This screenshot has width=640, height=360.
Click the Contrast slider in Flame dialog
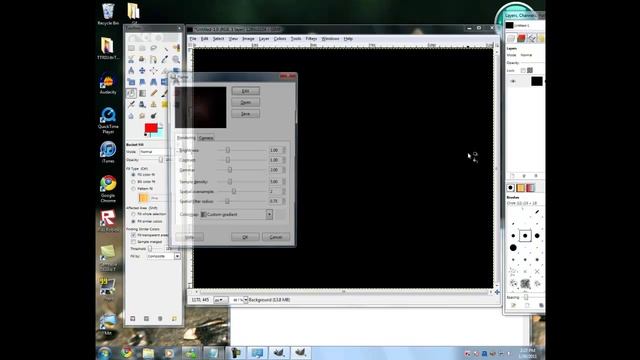point(242,160)
